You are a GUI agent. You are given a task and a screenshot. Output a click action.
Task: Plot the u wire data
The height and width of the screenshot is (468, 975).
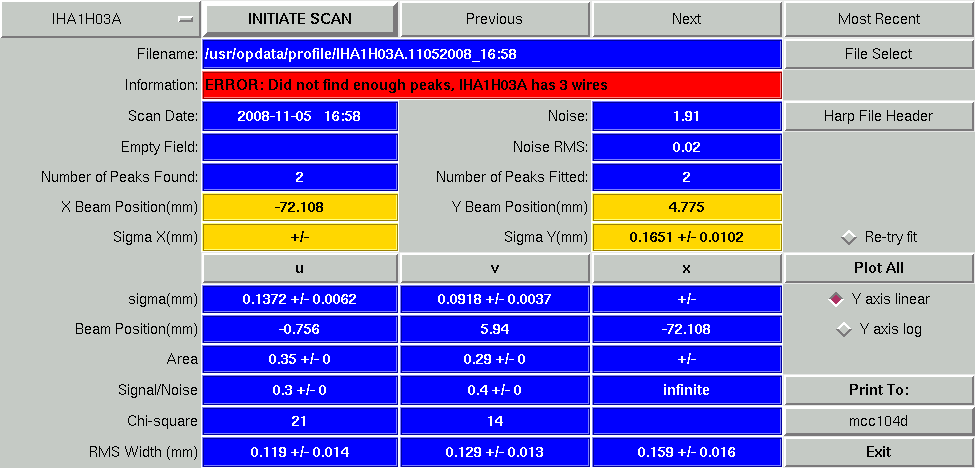300,268
